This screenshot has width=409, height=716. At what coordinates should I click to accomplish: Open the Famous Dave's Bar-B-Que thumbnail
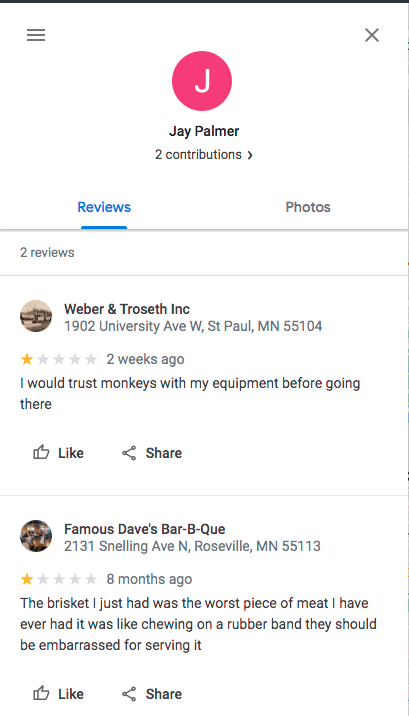click(36, 536)
